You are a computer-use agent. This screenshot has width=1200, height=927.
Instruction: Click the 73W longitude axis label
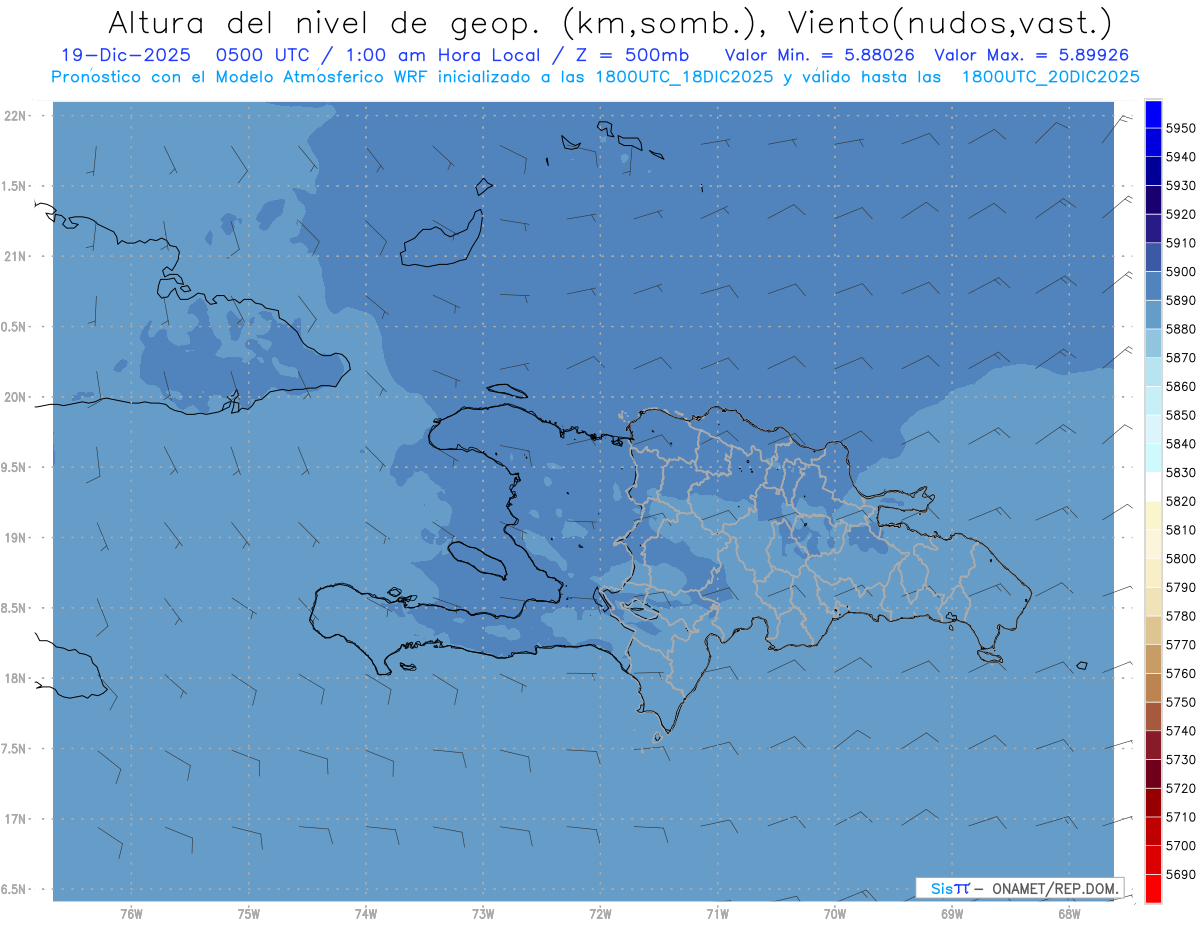click(x=483, y=914)
